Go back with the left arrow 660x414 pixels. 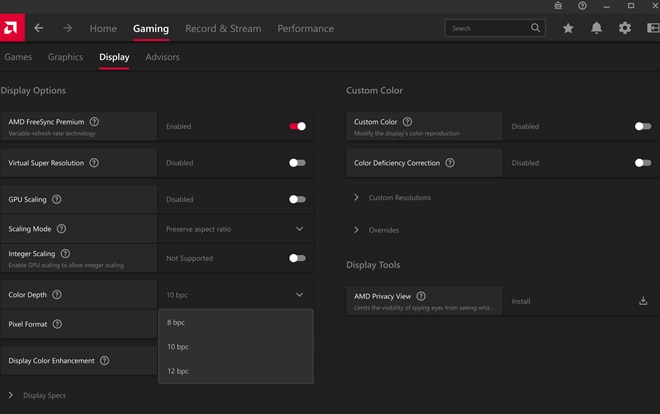pos(39,28)
